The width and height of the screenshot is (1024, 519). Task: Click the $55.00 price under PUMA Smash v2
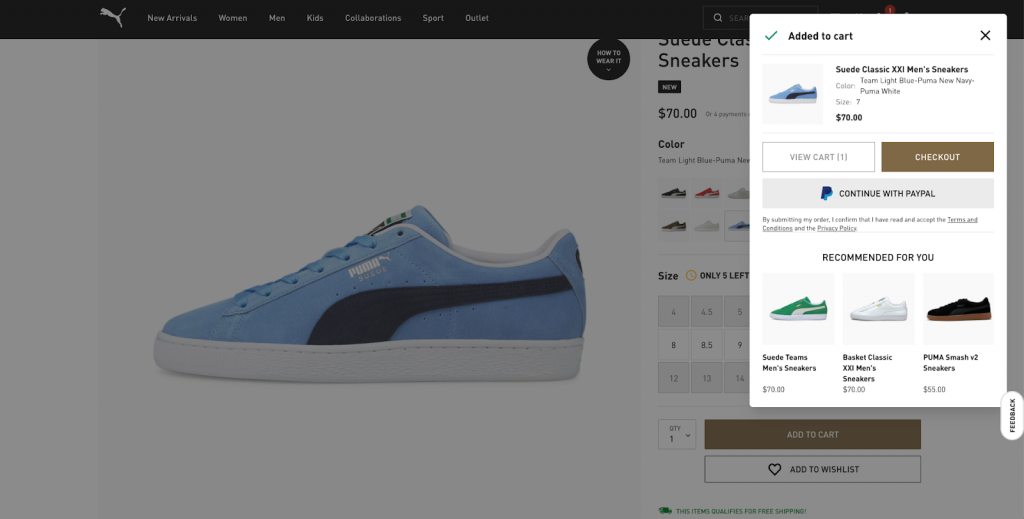pos(934,389)
